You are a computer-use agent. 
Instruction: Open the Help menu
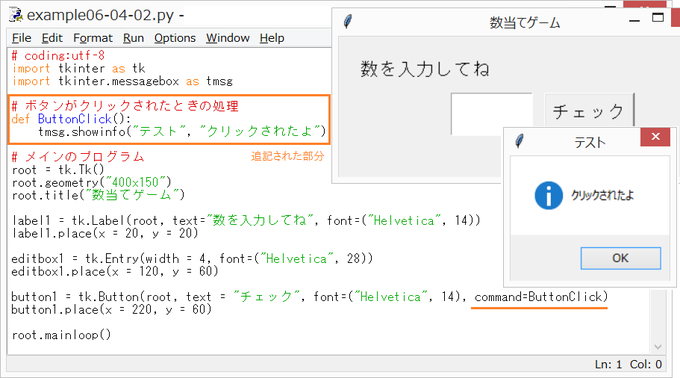coord(272,38)
